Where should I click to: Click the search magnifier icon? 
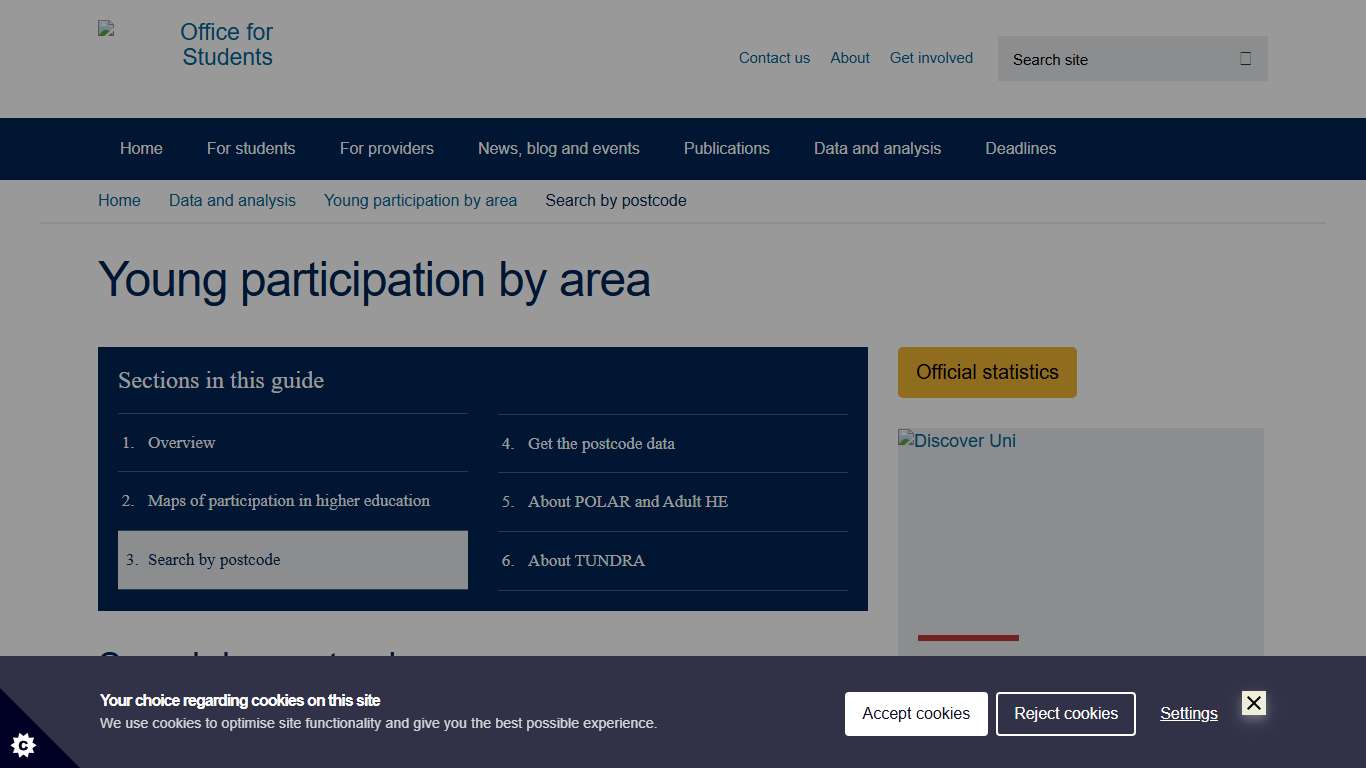coord(1245,58)
